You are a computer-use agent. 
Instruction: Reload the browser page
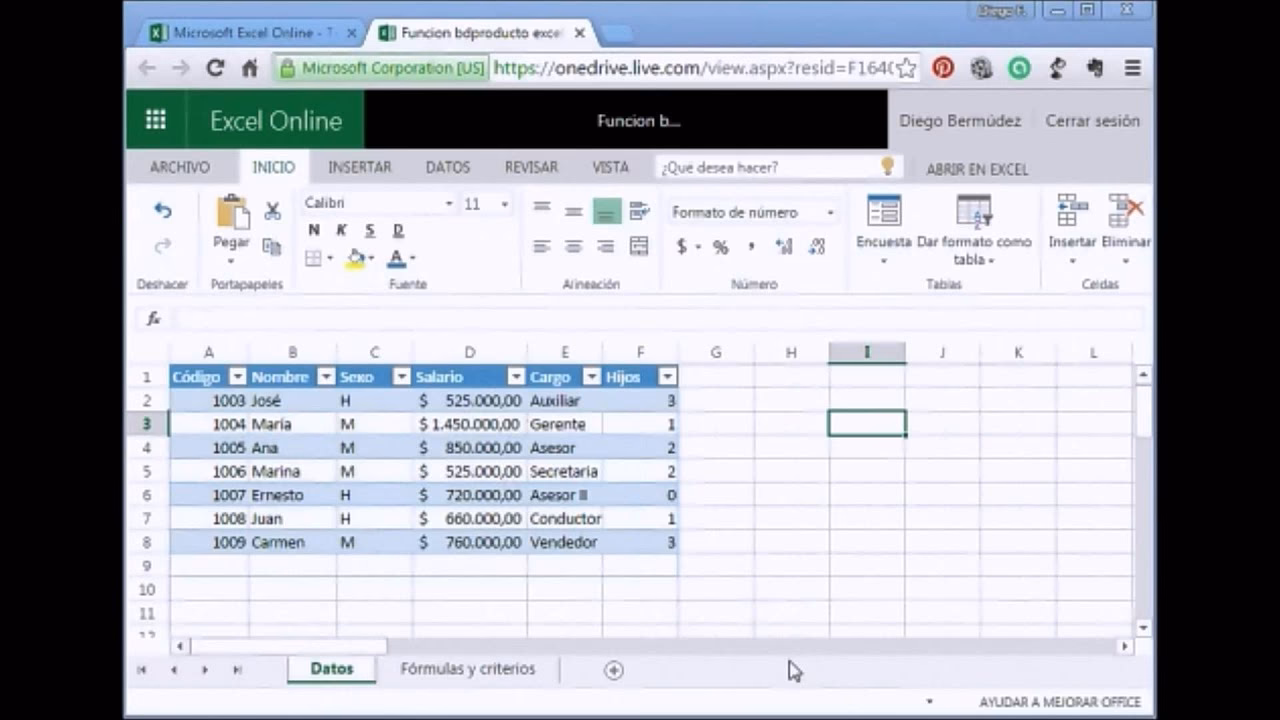[215, 68]
